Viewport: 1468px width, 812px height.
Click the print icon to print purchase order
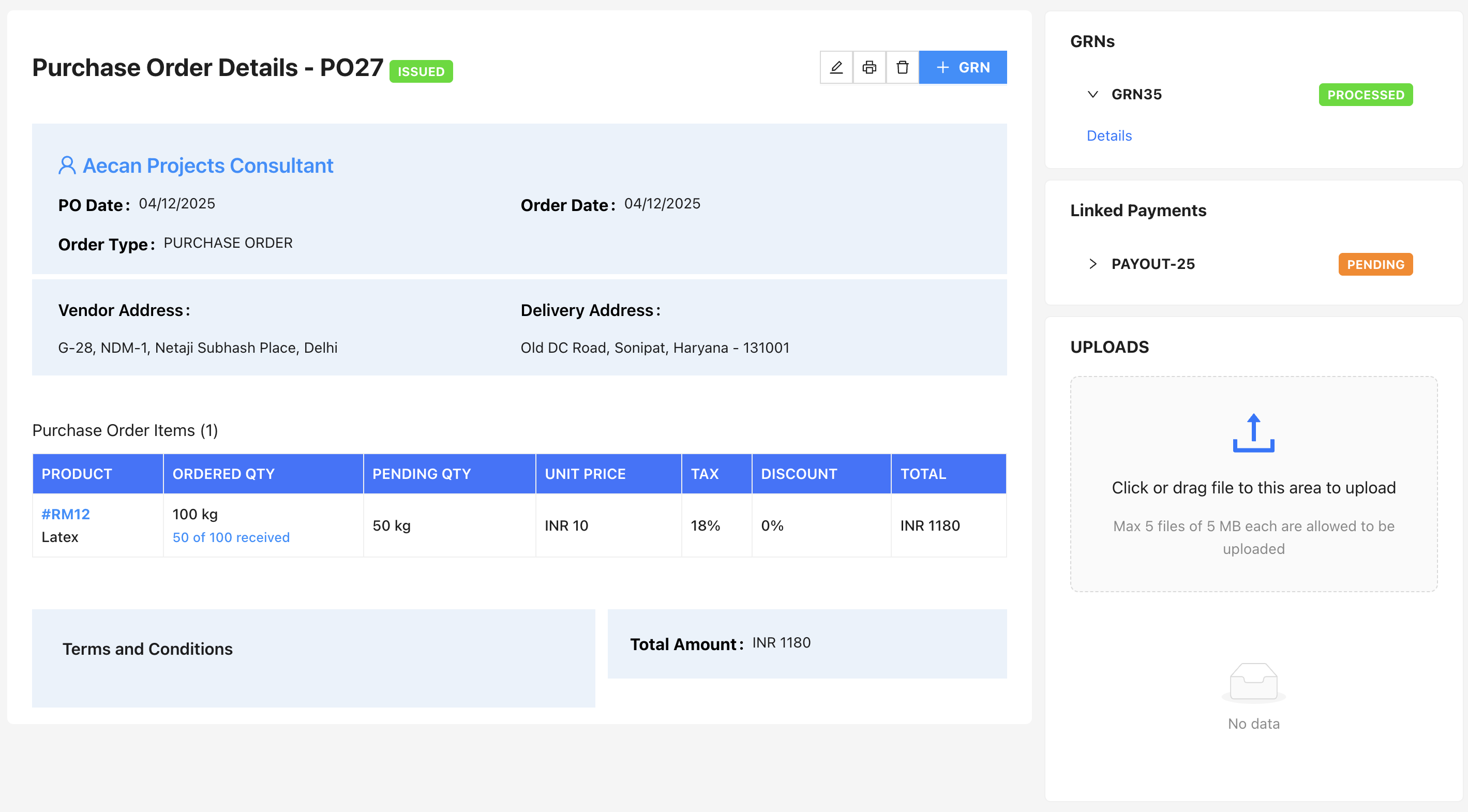868,67
